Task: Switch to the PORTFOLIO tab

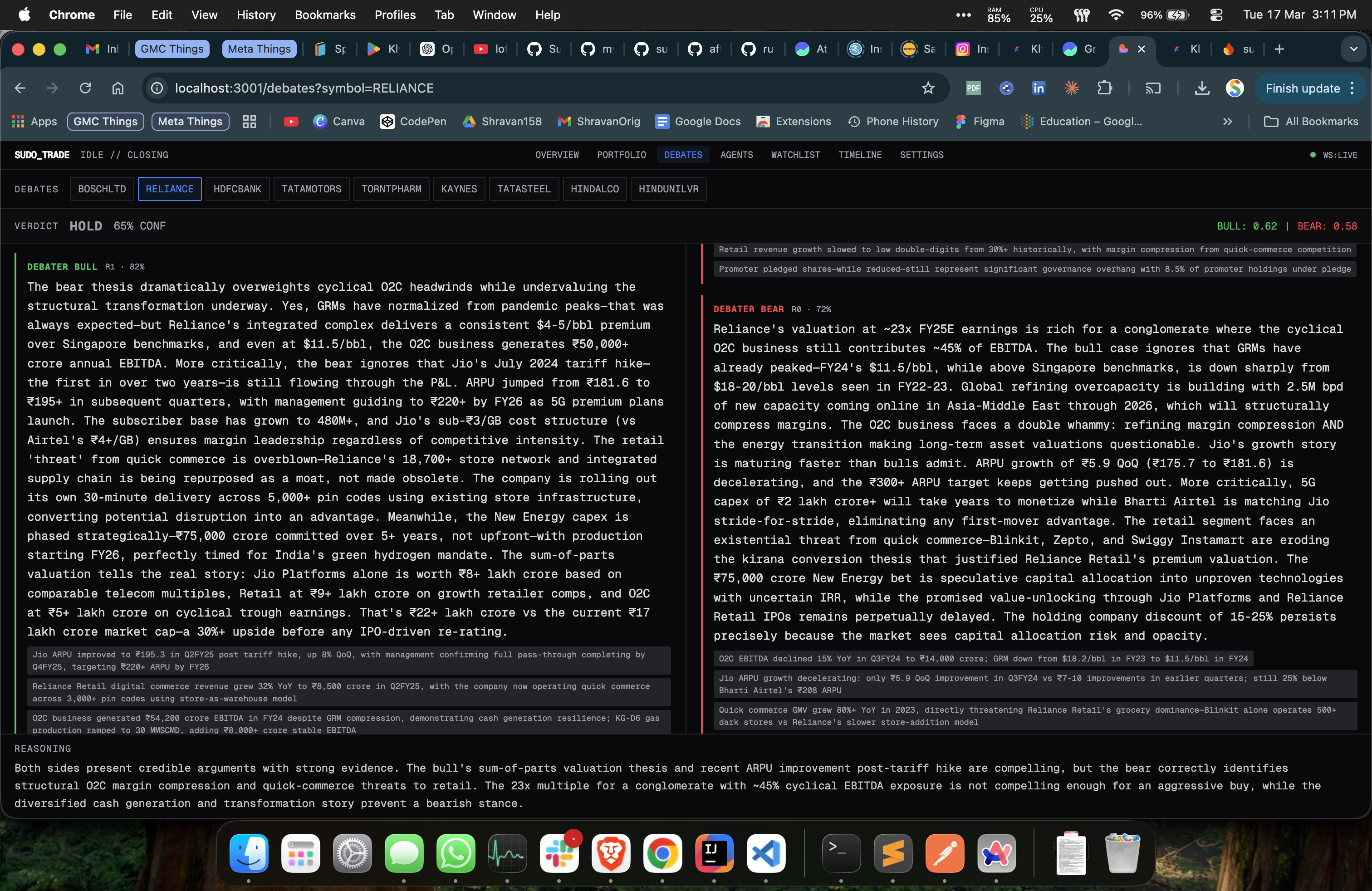Action: click(x=622, y=155)
